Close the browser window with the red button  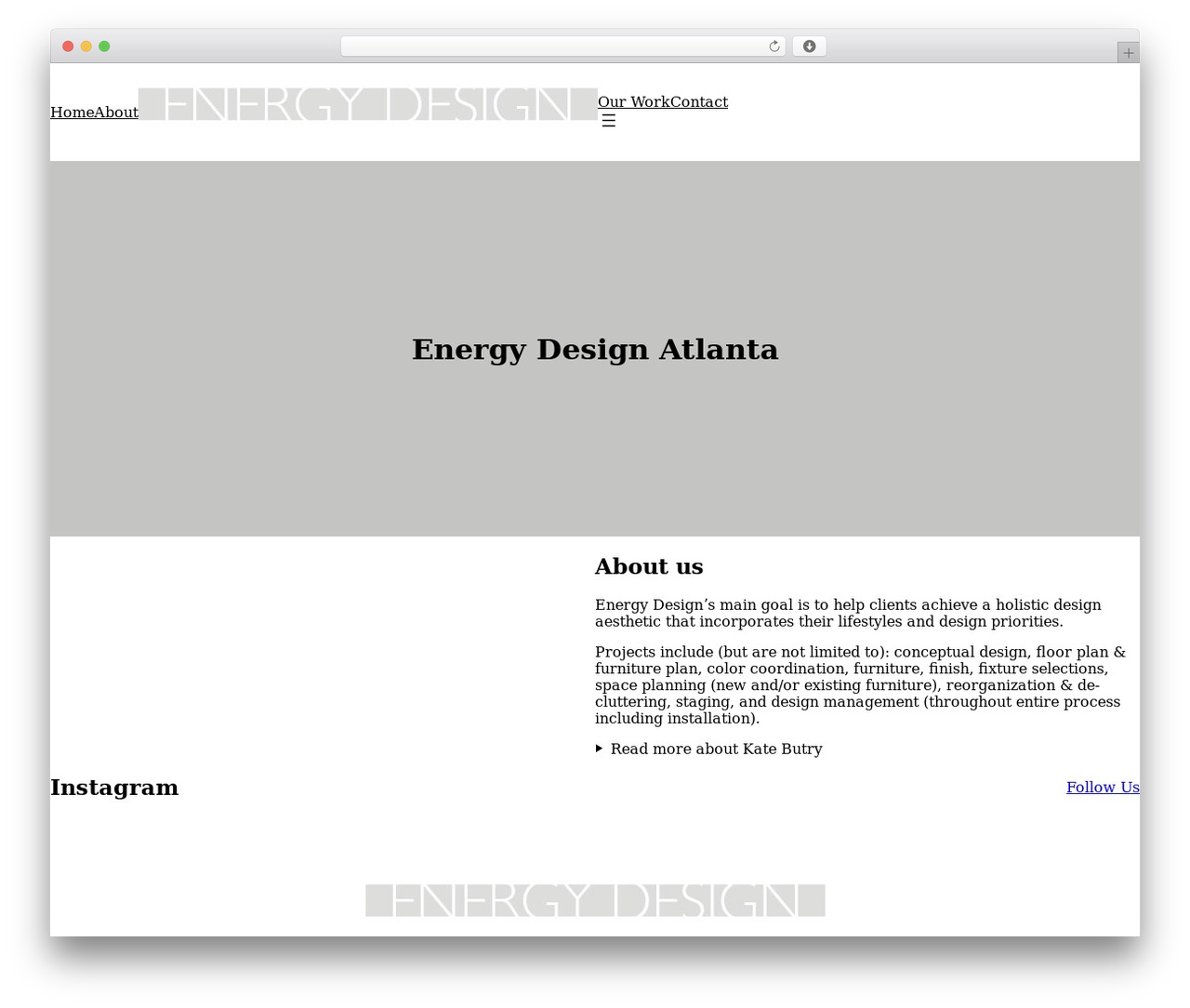click(68, 46)
